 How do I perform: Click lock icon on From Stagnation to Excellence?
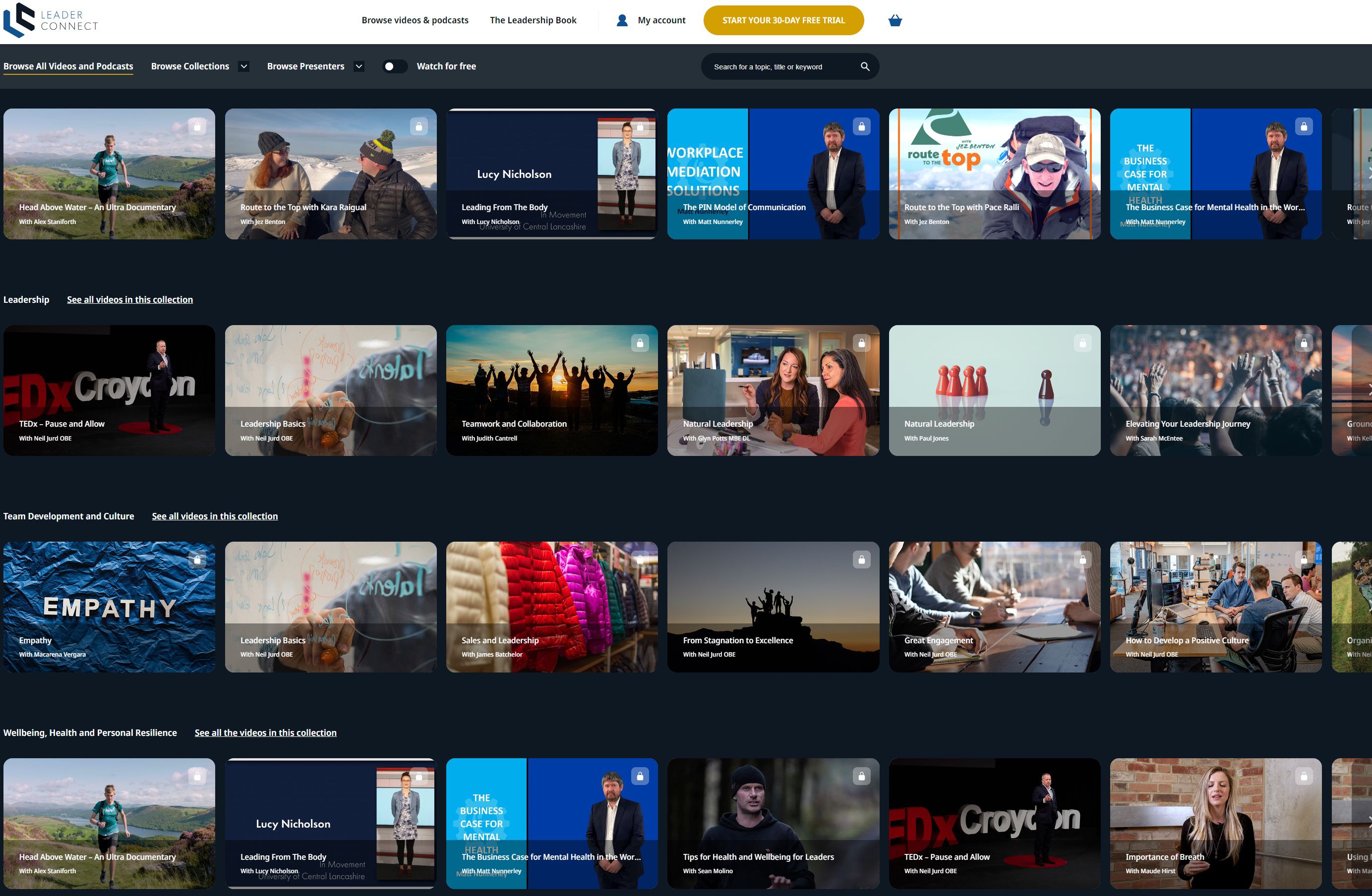pyautogui.click(x=861, y=560)
